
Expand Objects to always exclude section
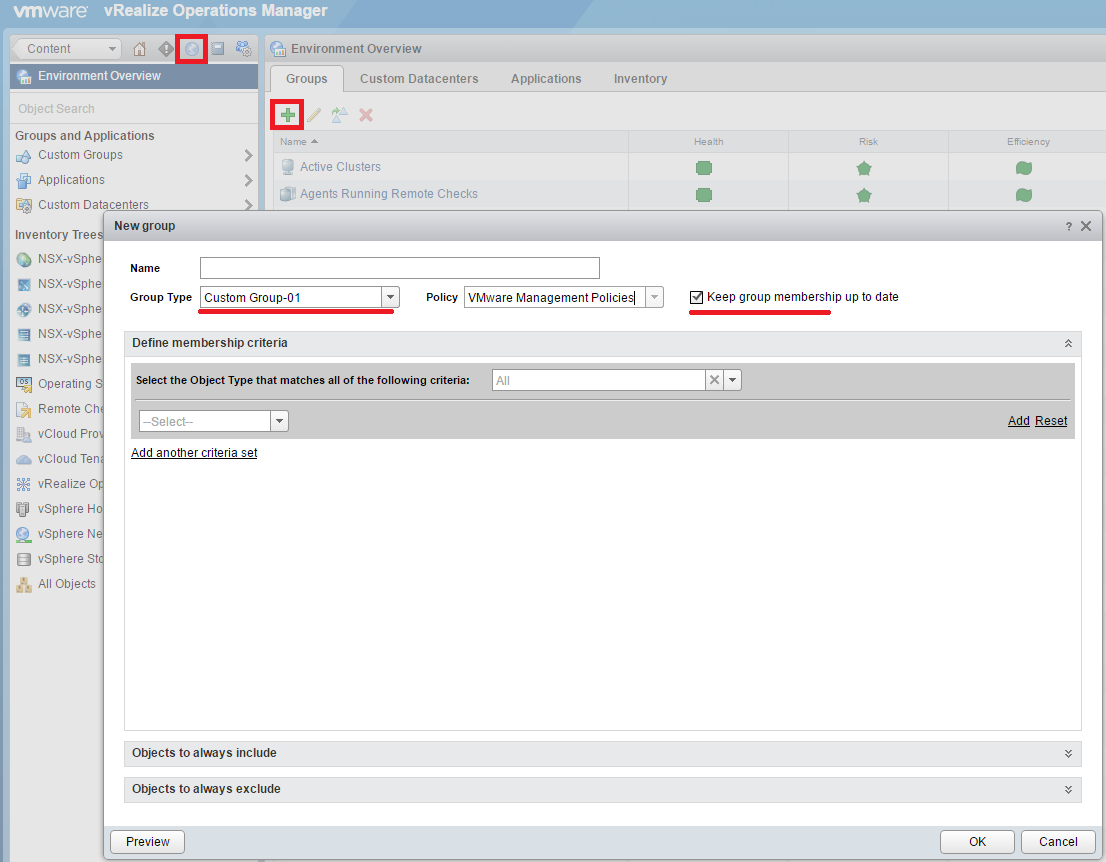tap(1068, 789)
